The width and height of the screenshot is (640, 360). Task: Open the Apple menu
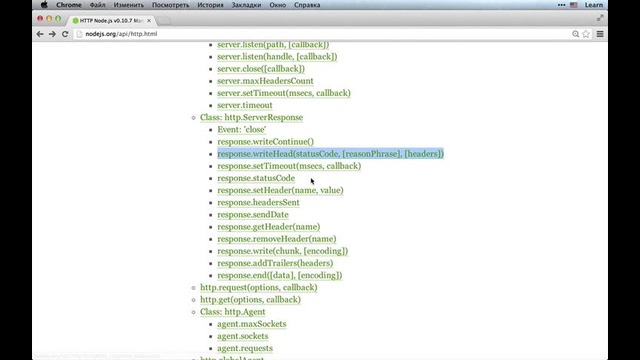coord(44,5)
